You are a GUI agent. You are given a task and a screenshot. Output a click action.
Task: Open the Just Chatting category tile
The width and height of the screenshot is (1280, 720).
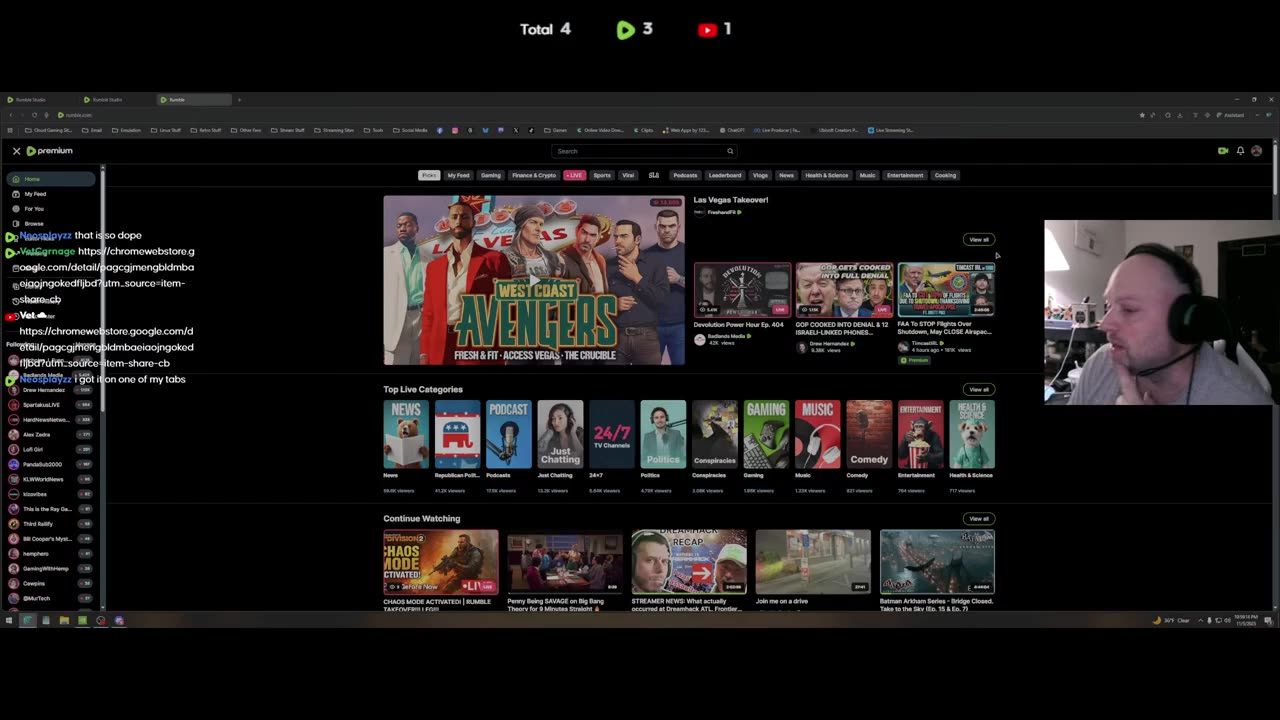560,434
